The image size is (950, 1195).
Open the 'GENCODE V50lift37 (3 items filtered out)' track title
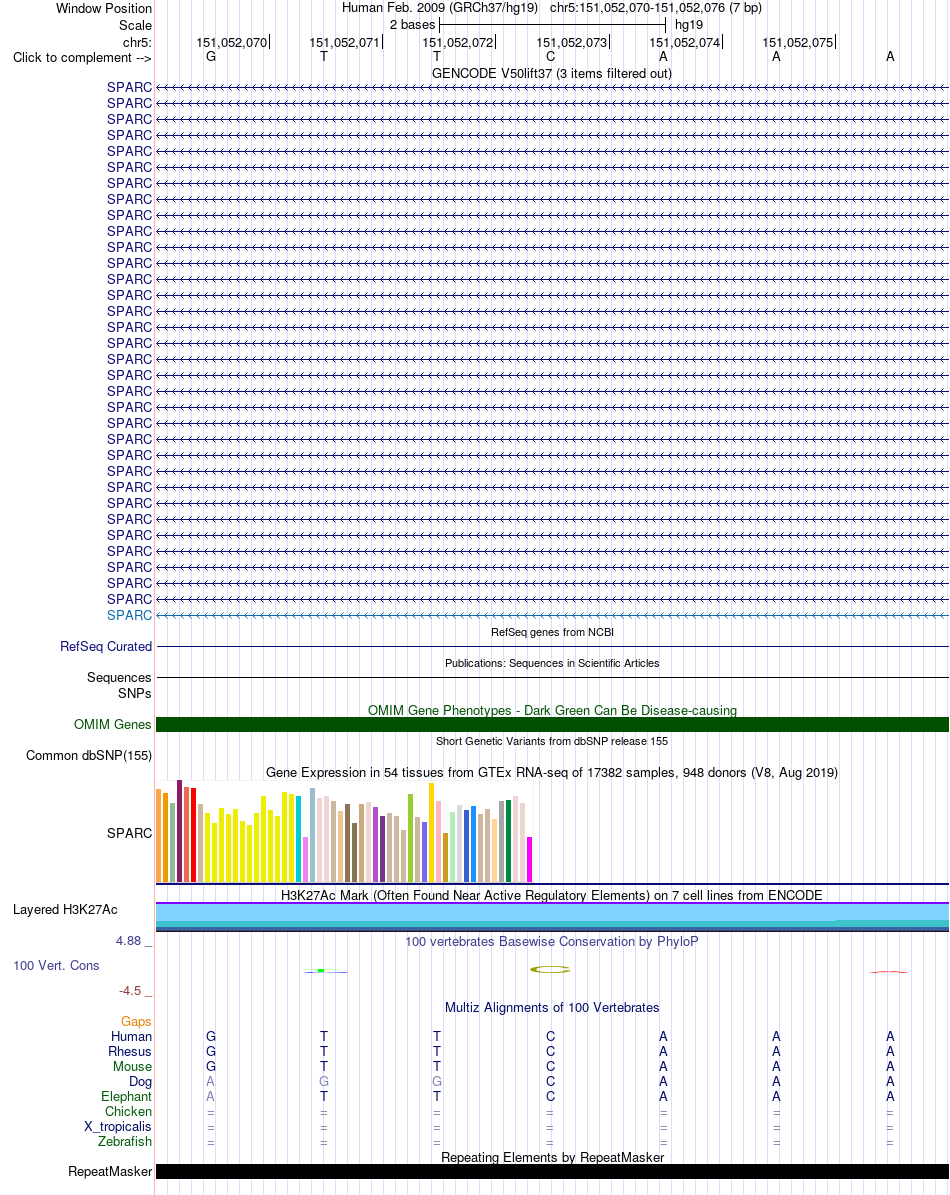click(x=552, y=74)
